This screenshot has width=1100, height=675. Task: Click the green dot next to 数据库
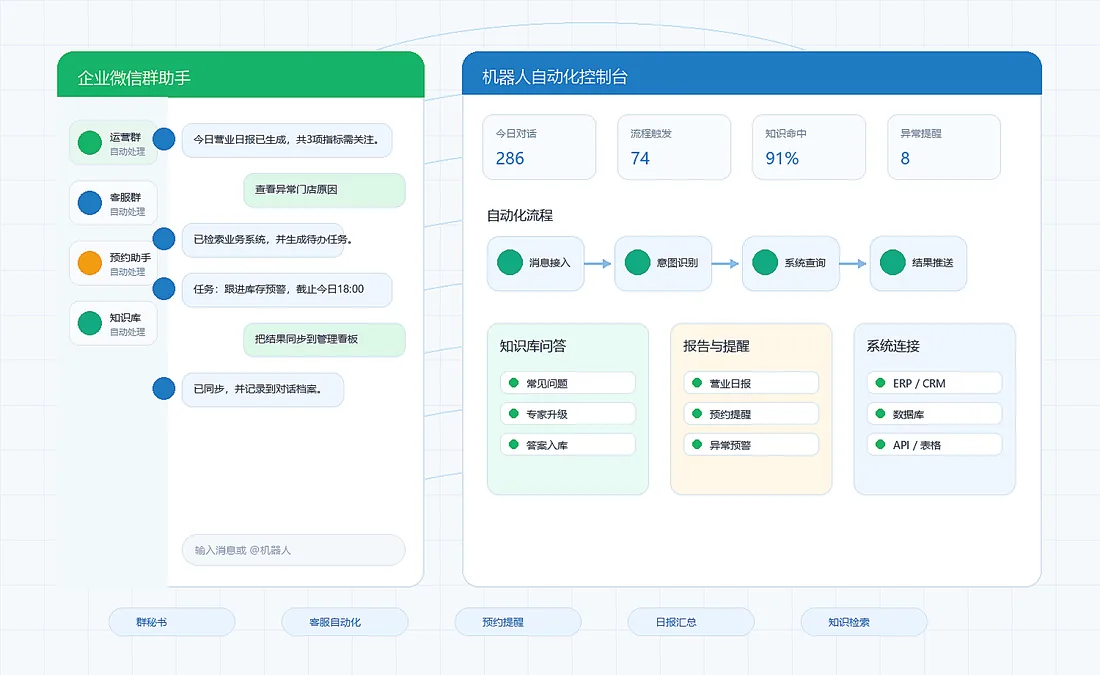pos(880,413)
